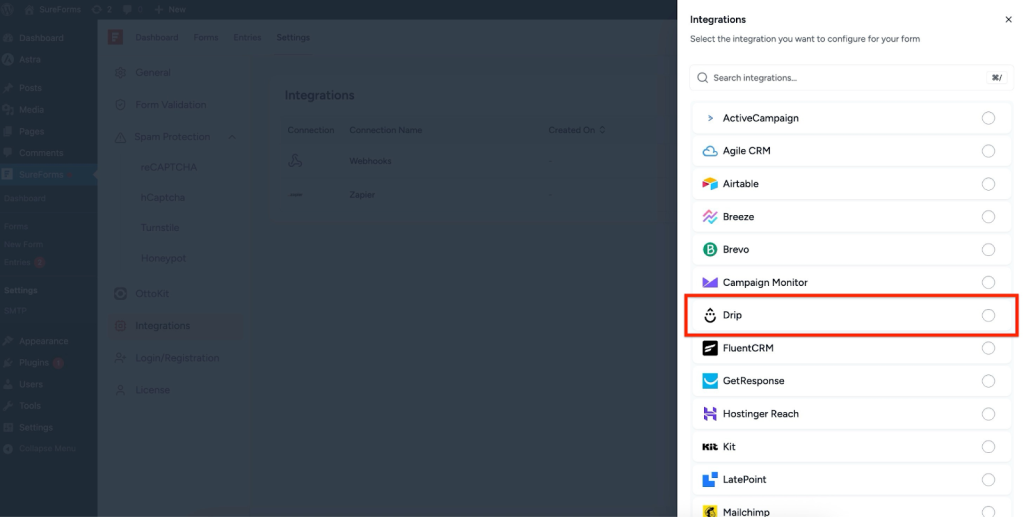Select the FluentCRM radio button

coord(988,348)
